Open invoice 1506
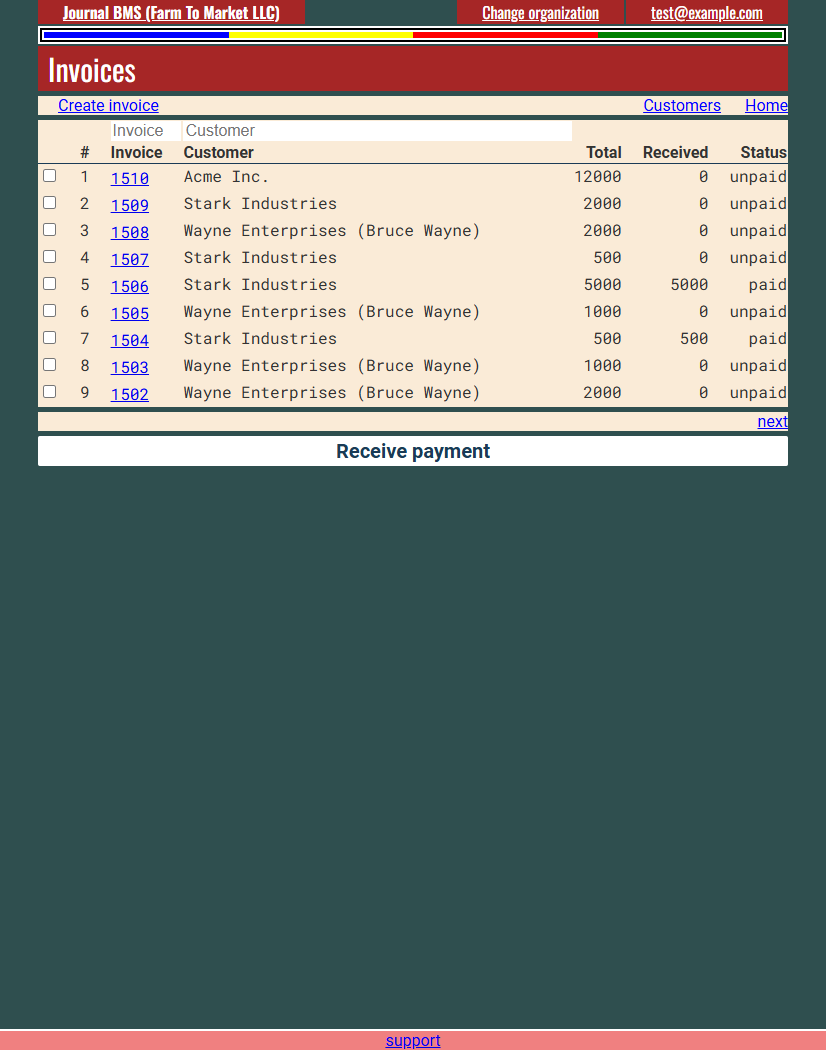Image resolution: width=826 pixels, height=1050 pixels. point(129,286)
